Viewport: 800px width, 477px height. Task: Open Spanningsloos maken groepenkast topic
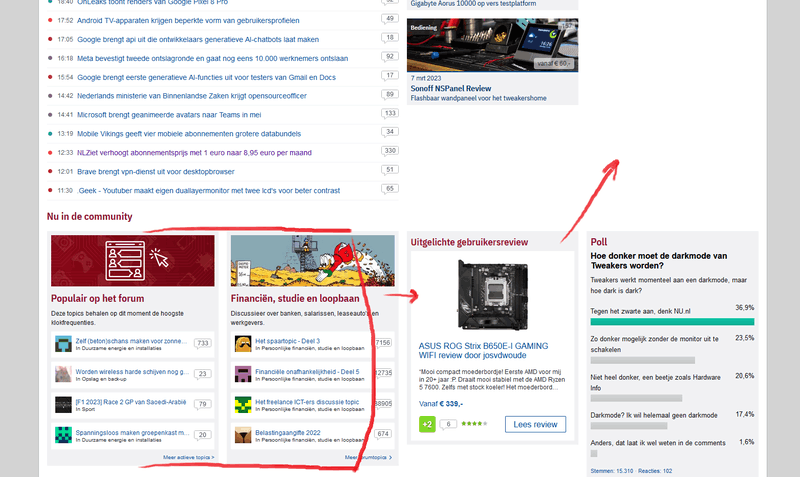(133, 433)
